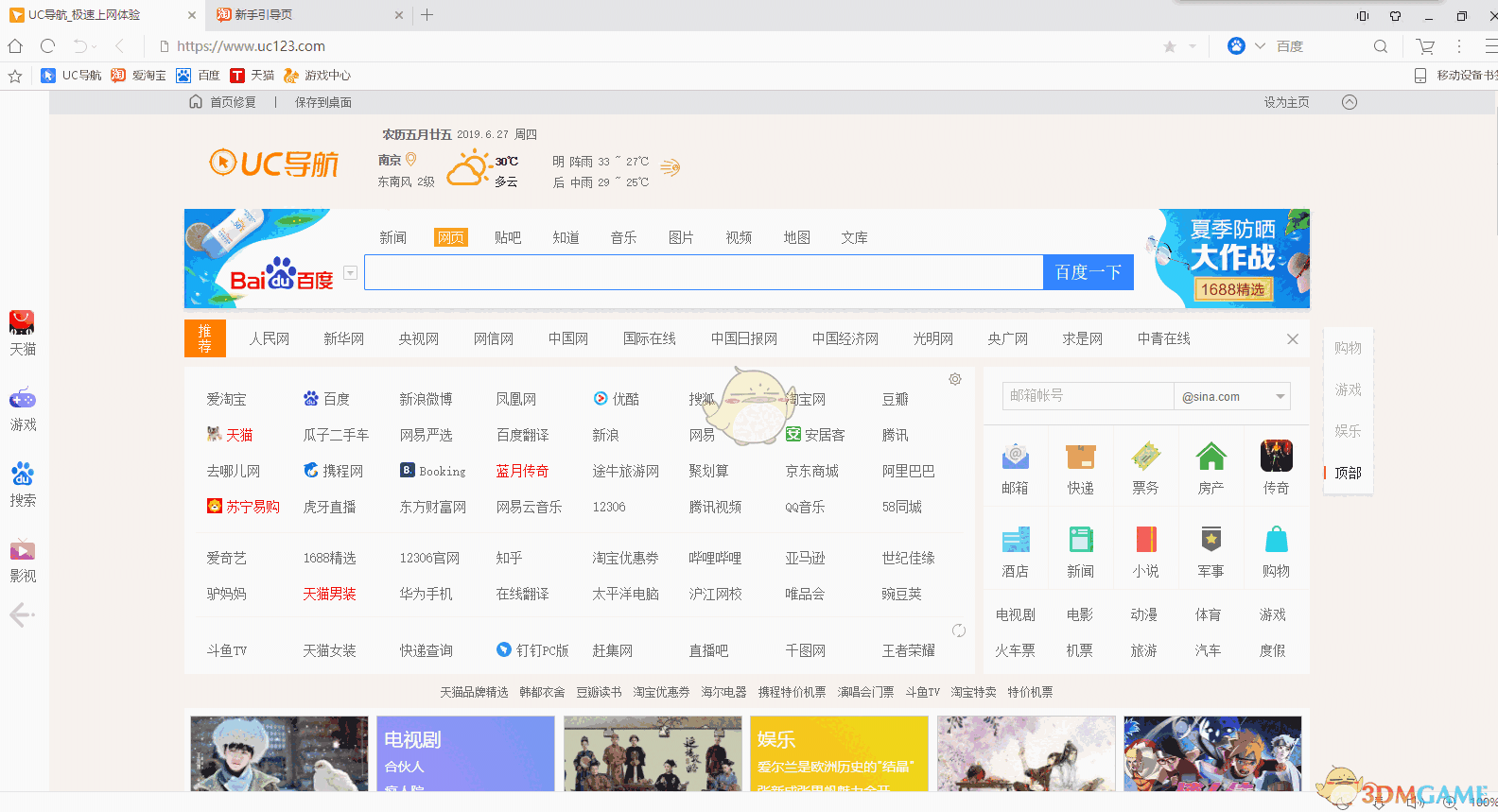The height and width of the screenshot is (812, 1498).
Task: Open bookmark star dropdown arrow in address bar
Action: pyautogui.click(x=1193, y=46)
